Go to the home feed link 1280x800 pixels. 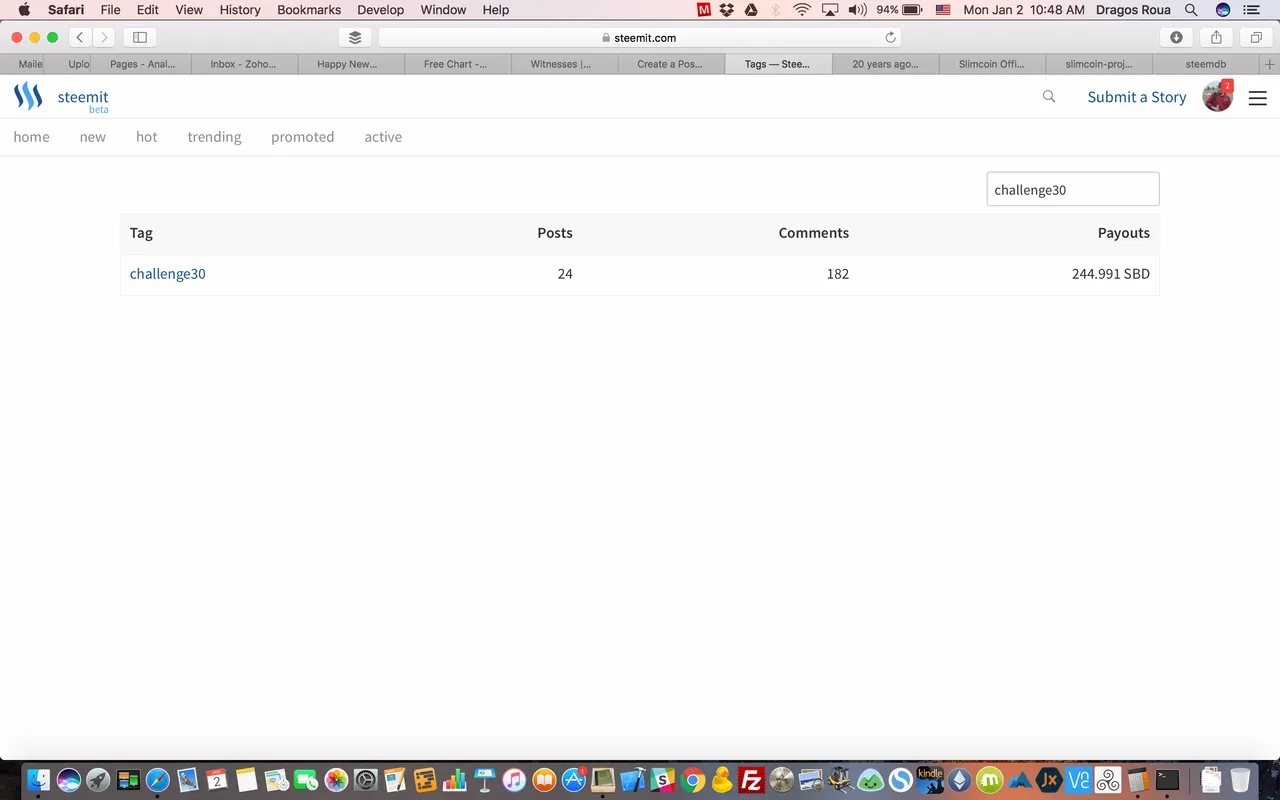pyautogui.click(x=31, y=137)
